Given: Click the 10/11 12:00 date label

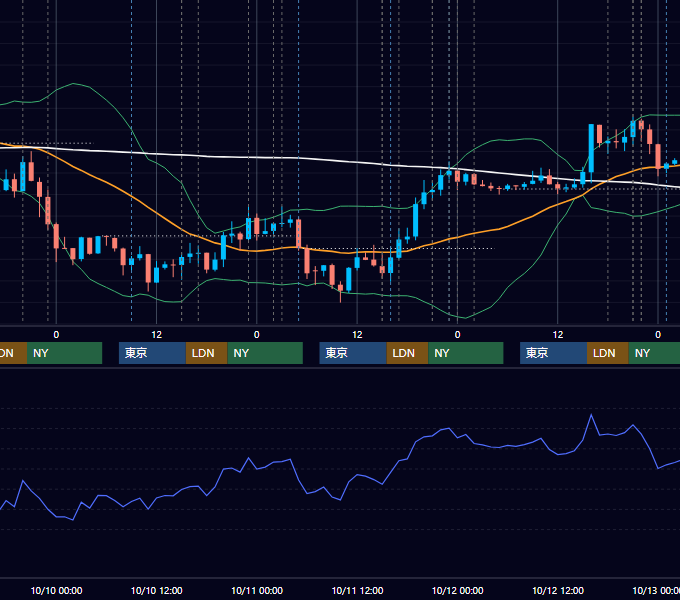Looking at the screenshot, I should tap(357, 590).
